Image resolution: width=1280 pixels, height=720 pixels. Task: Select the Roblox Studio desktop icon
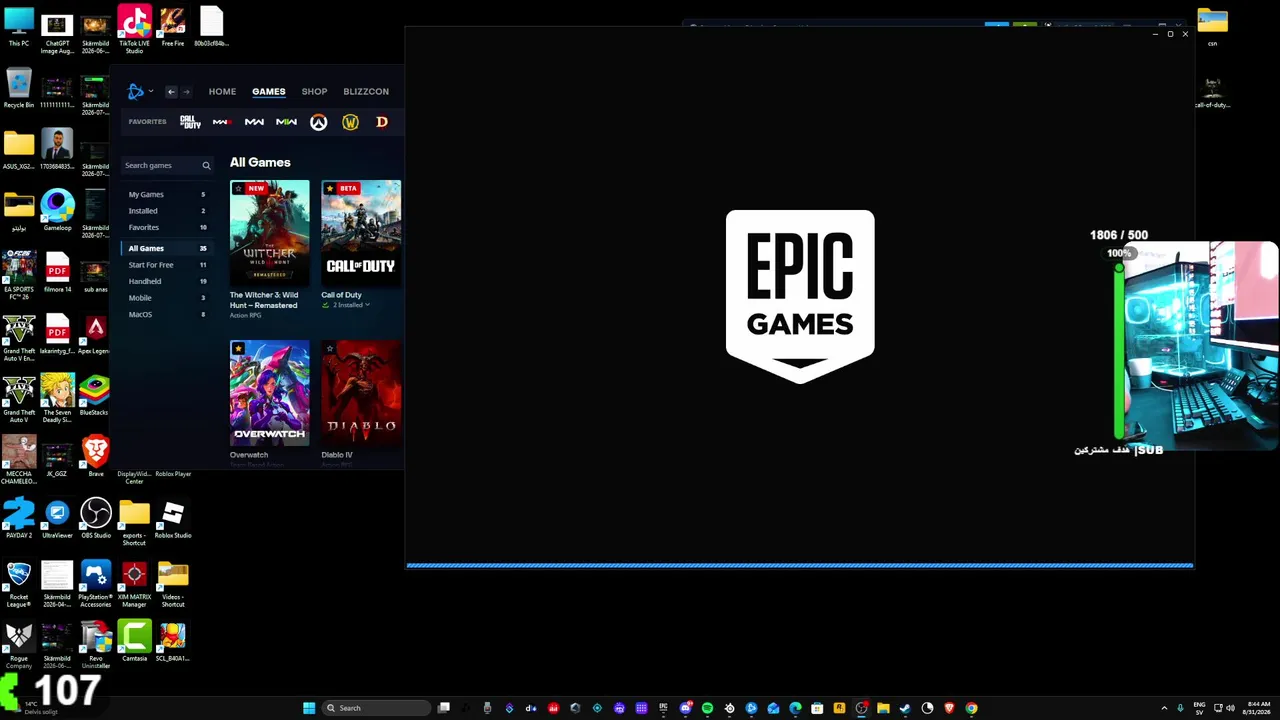[x=173, y=518]
